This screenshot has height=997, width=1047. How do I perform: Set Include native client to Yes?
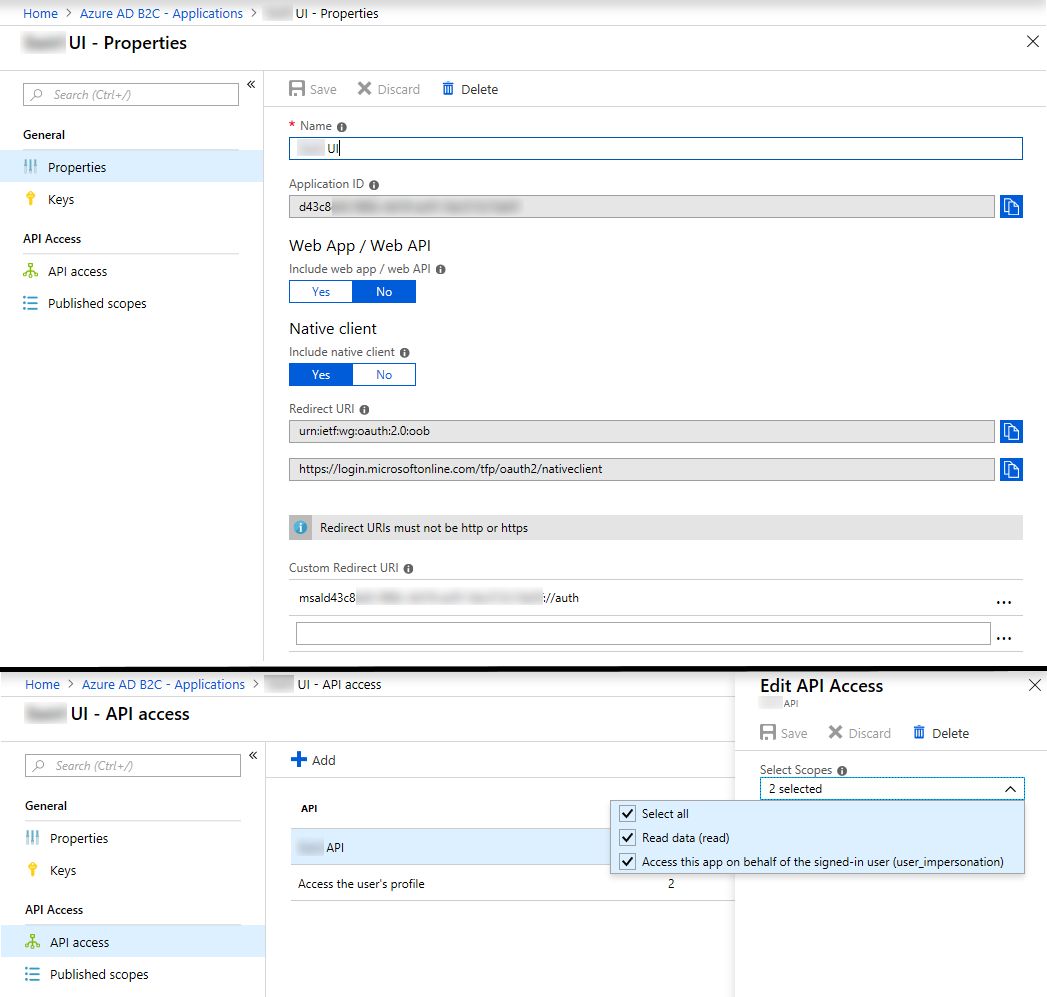321,375
